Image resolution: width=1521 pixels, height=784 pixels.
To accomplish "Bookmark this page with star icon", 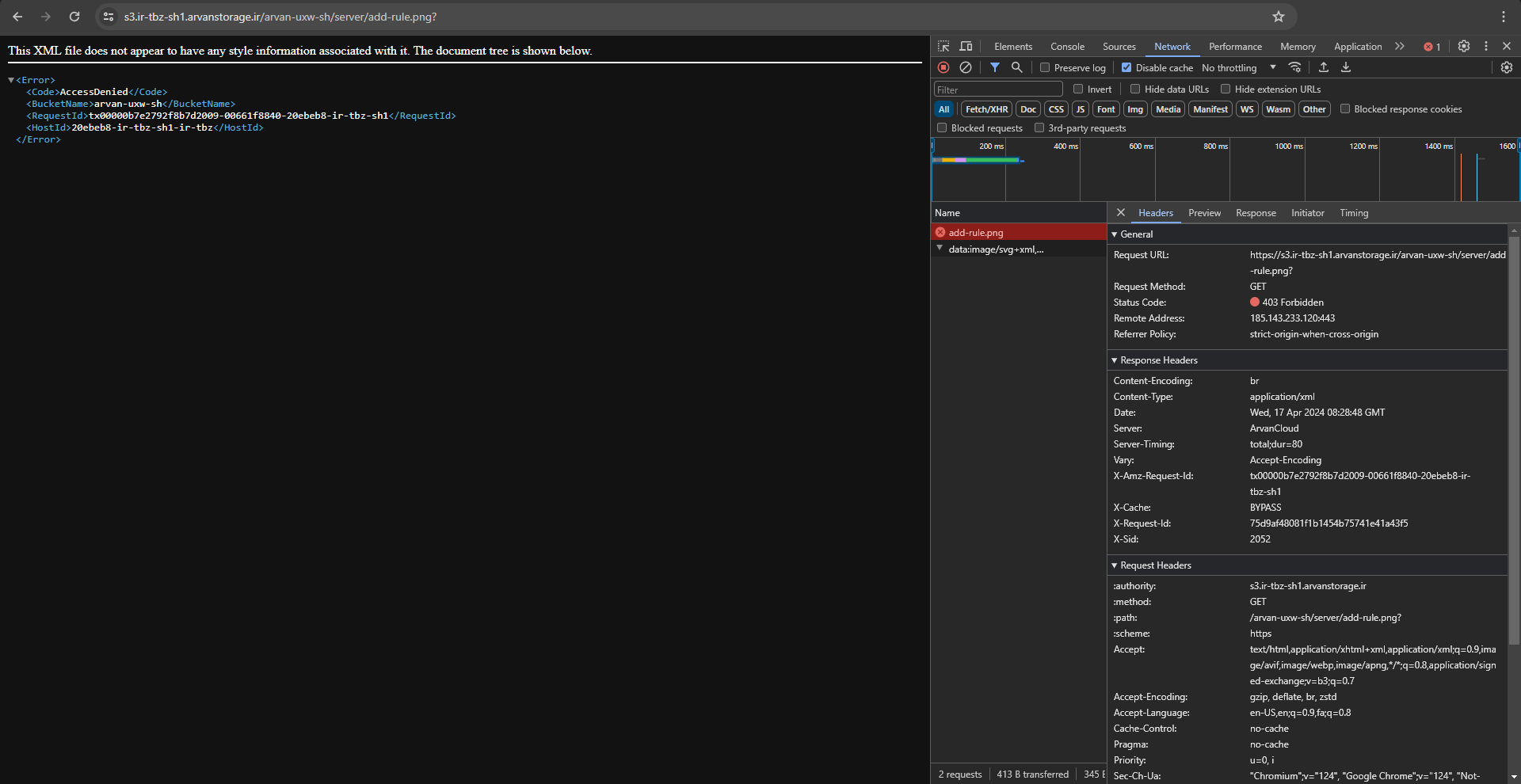I will point(1279,17).
